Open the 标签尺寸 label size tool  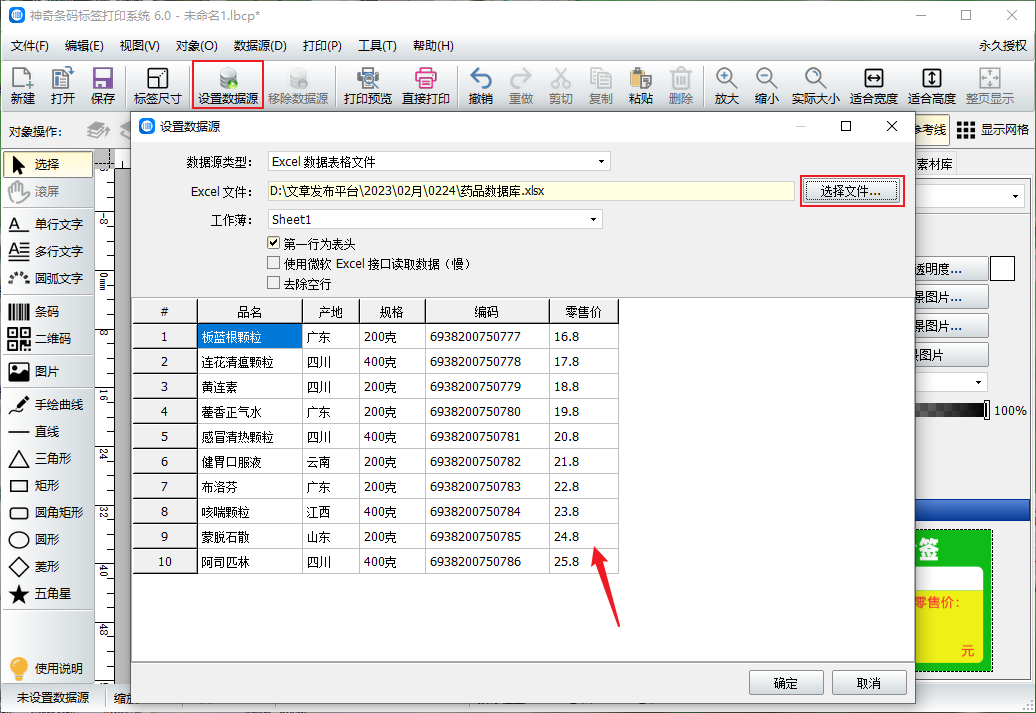click(157, 86)
